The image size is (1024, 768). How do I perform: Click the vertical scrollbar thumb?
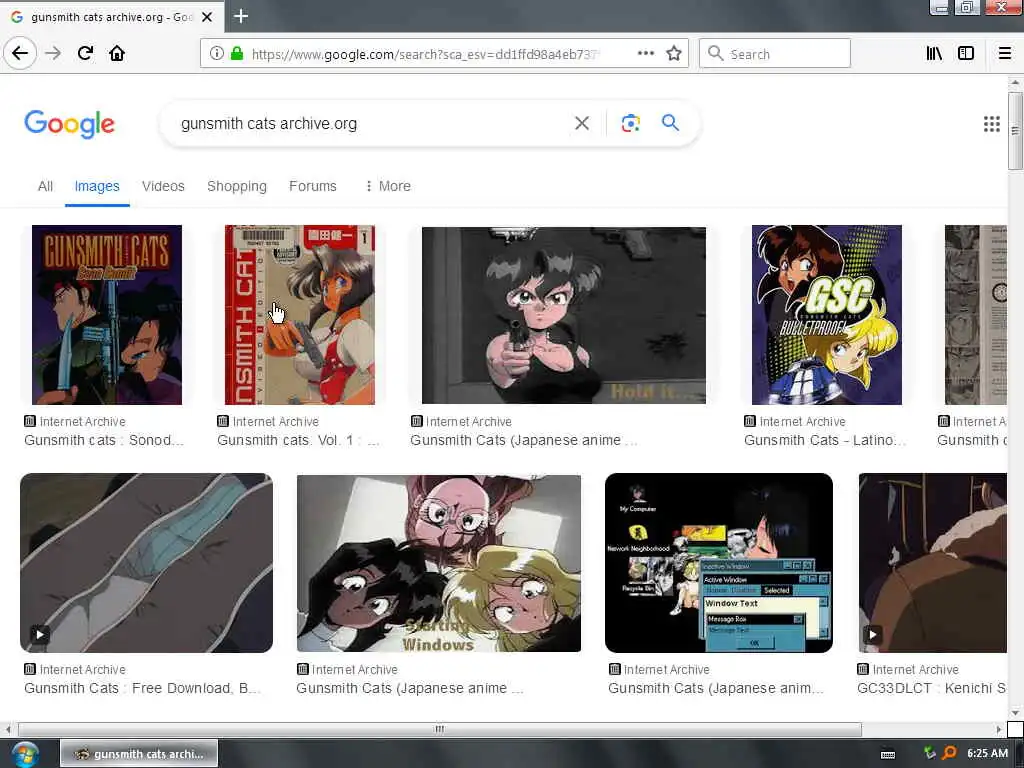click(x=1015, y=131)
